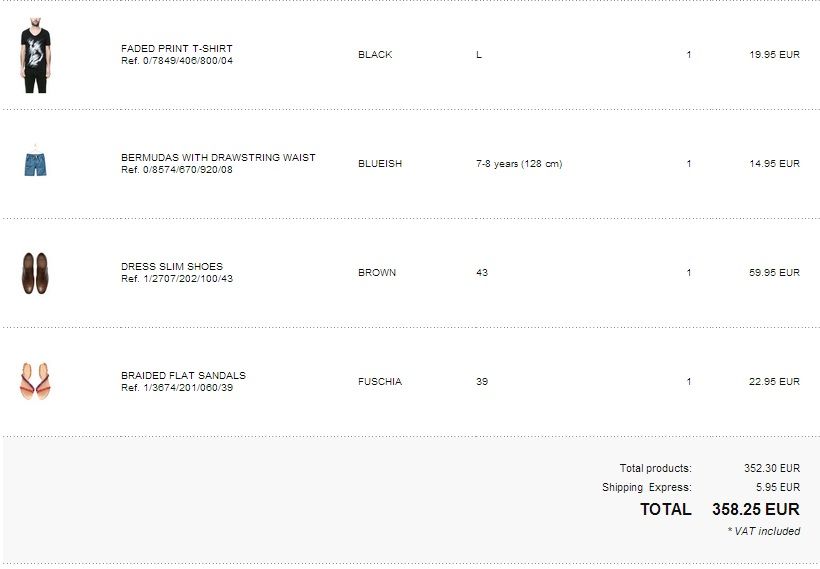
Task: Click the 7-8 years (128 cm) size
Action: pyautogui.click(x=519, y=164)
